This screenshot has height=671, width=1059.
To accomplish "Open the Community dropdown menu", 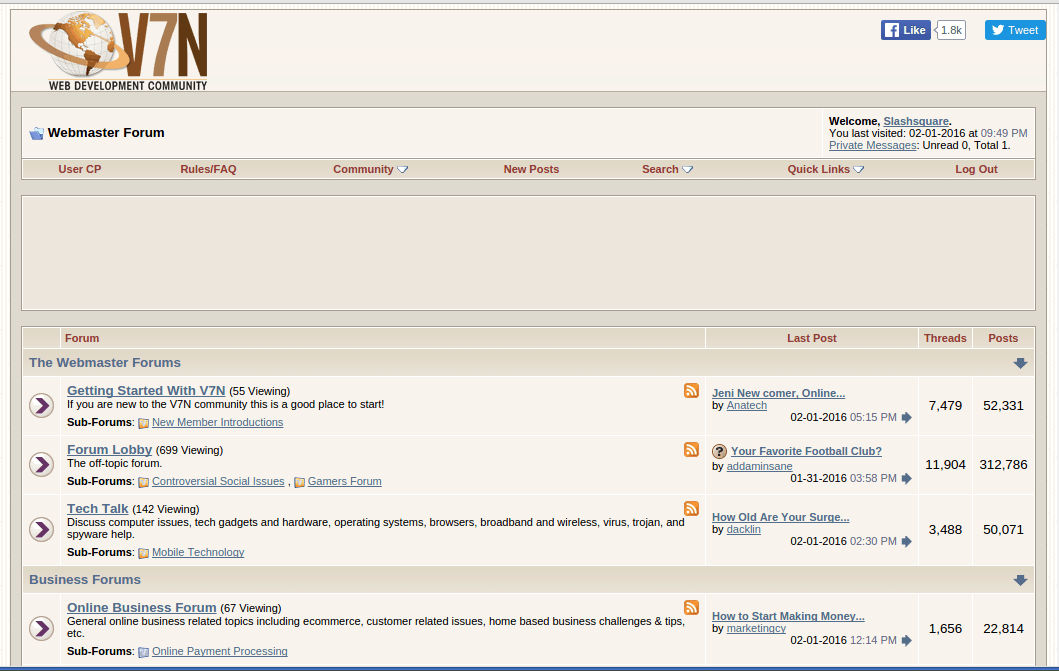I will click(x=370, y=169).
